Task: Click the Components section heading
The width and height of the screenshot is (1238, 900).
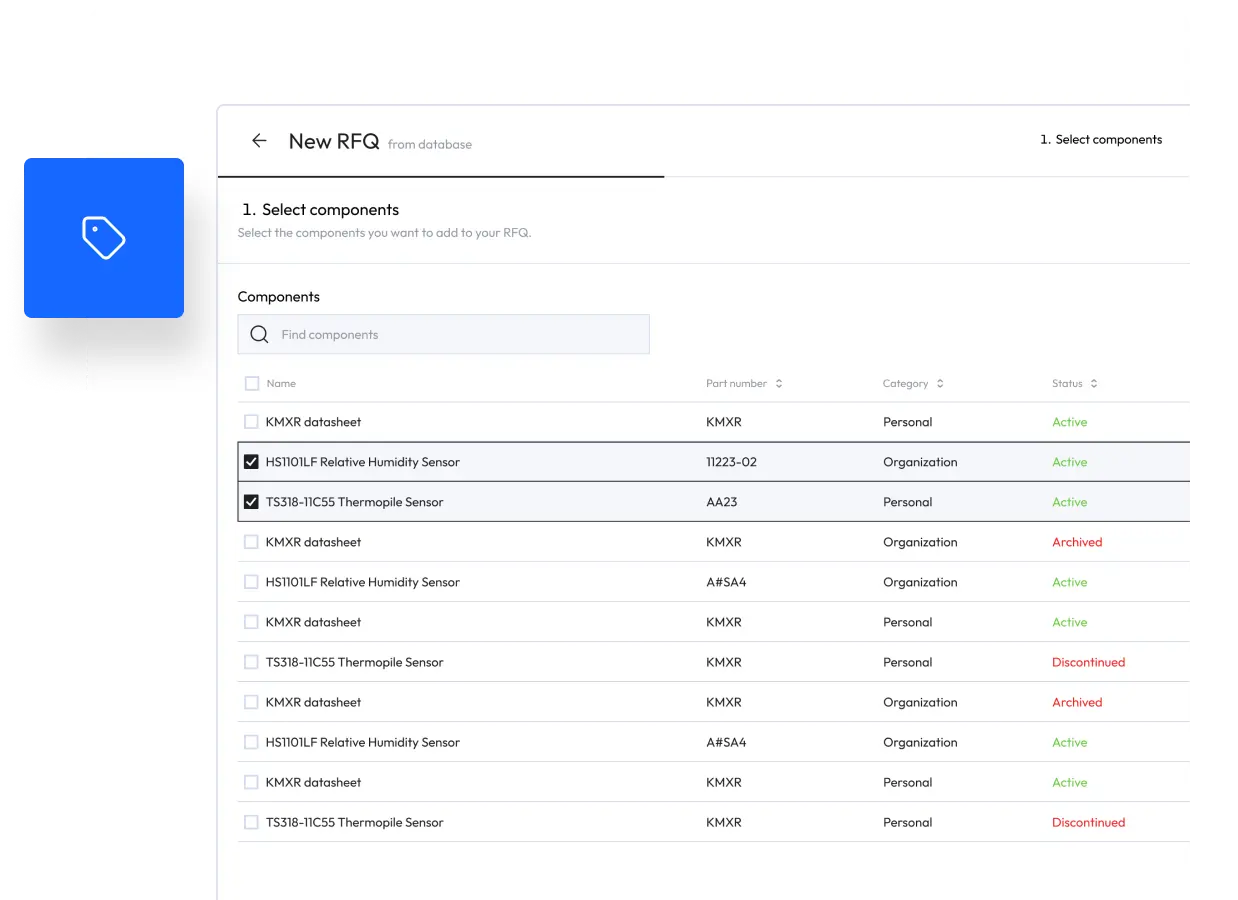Action: coord(279,297)
